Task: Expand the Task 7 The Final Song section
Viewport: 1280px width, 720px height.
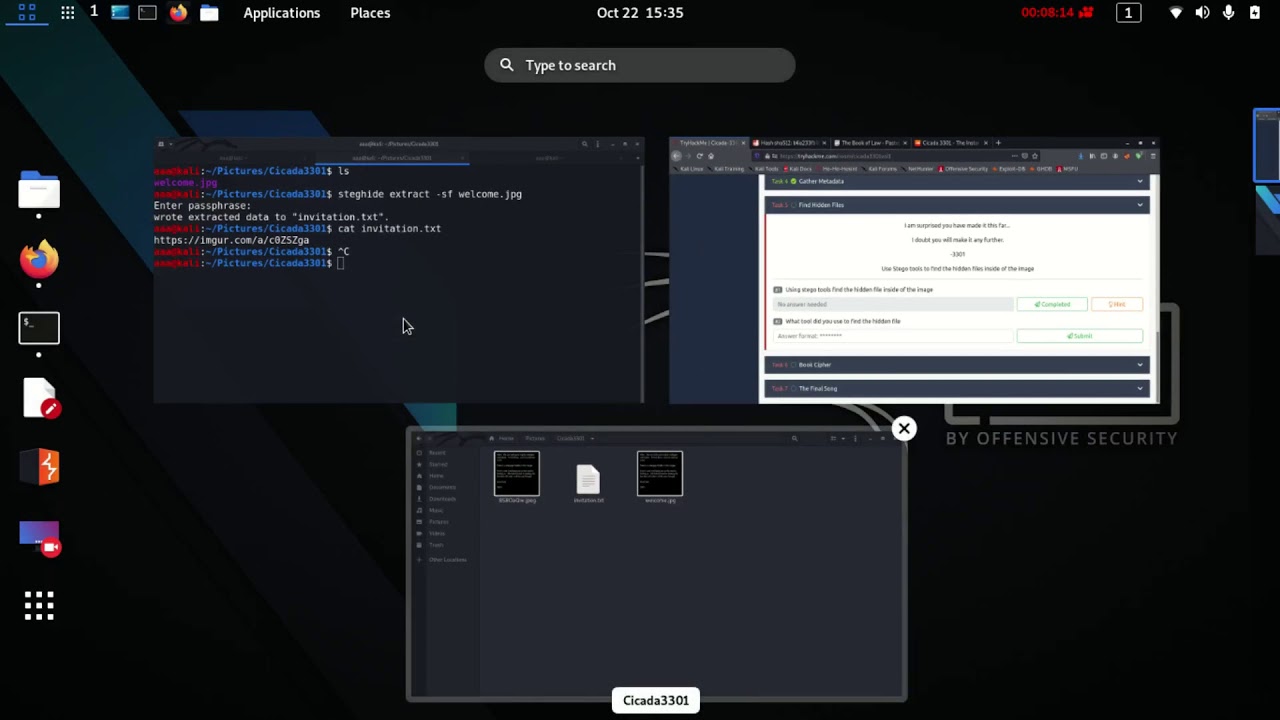Action: coord(957,388)
